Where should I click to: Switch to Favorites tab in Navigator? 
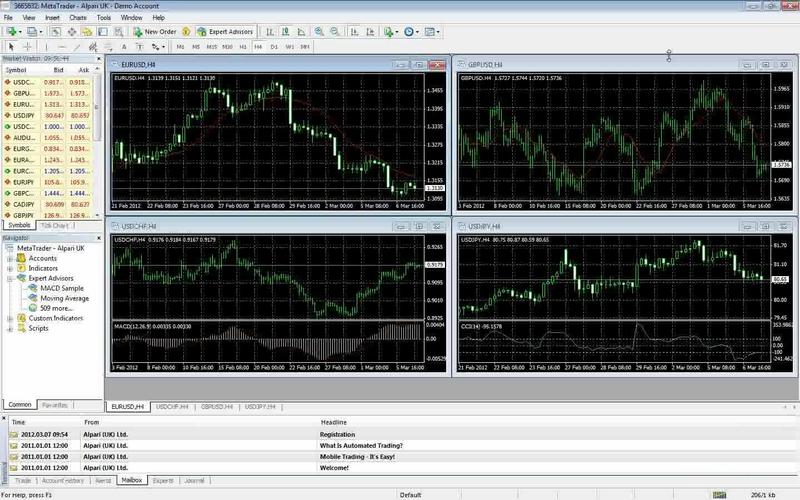[55, 405]
